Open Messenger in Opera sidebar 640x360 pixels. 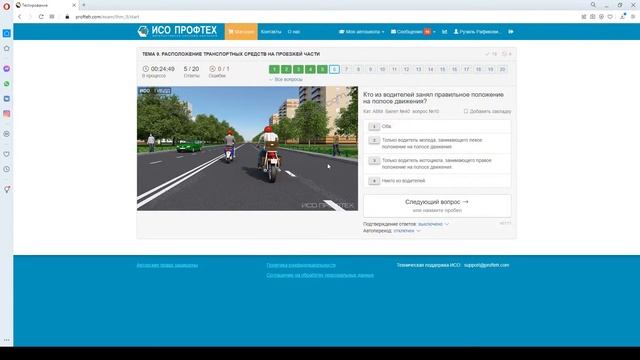(7, 69)
